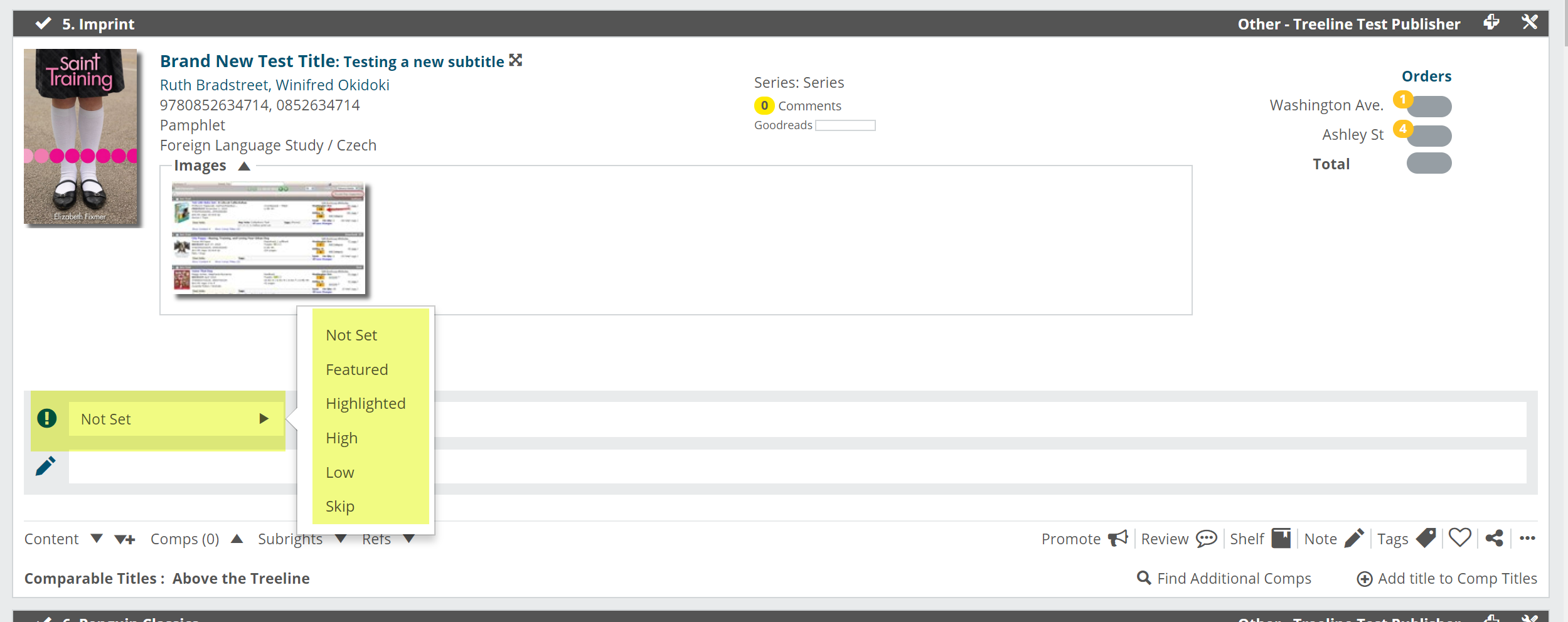Click the Note pencil icon
This screenshot has width=1568, height=622.
1354,538
